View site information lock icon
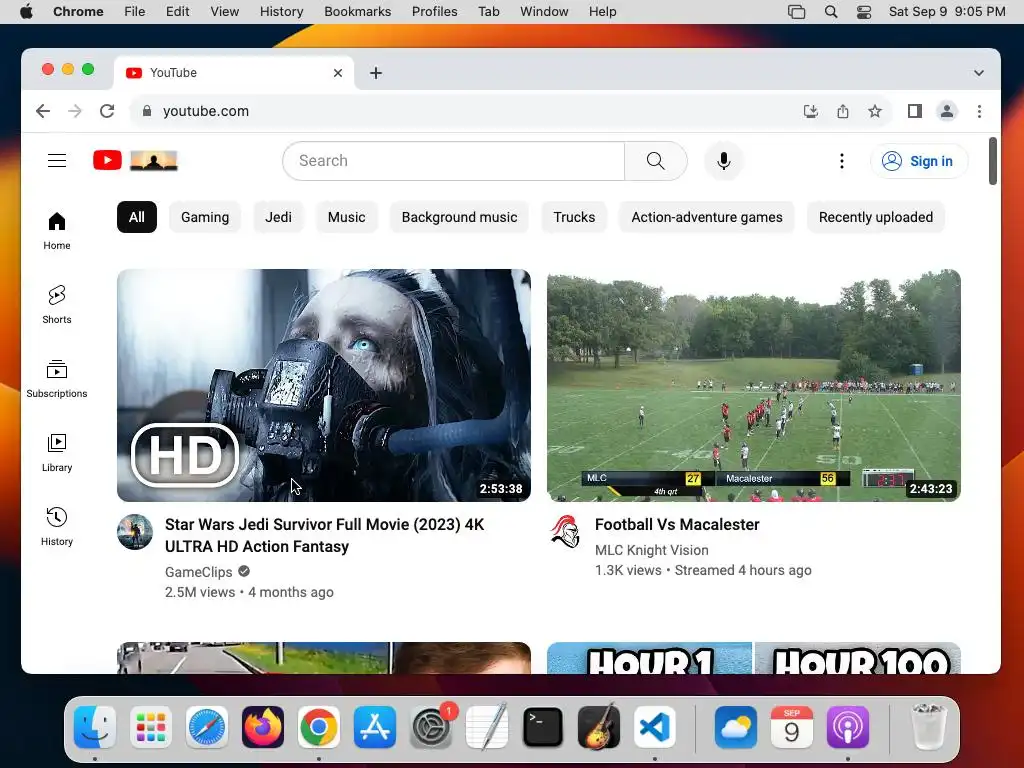Image resolution: width=1024 pixels, height=768 pixels. 147,111
